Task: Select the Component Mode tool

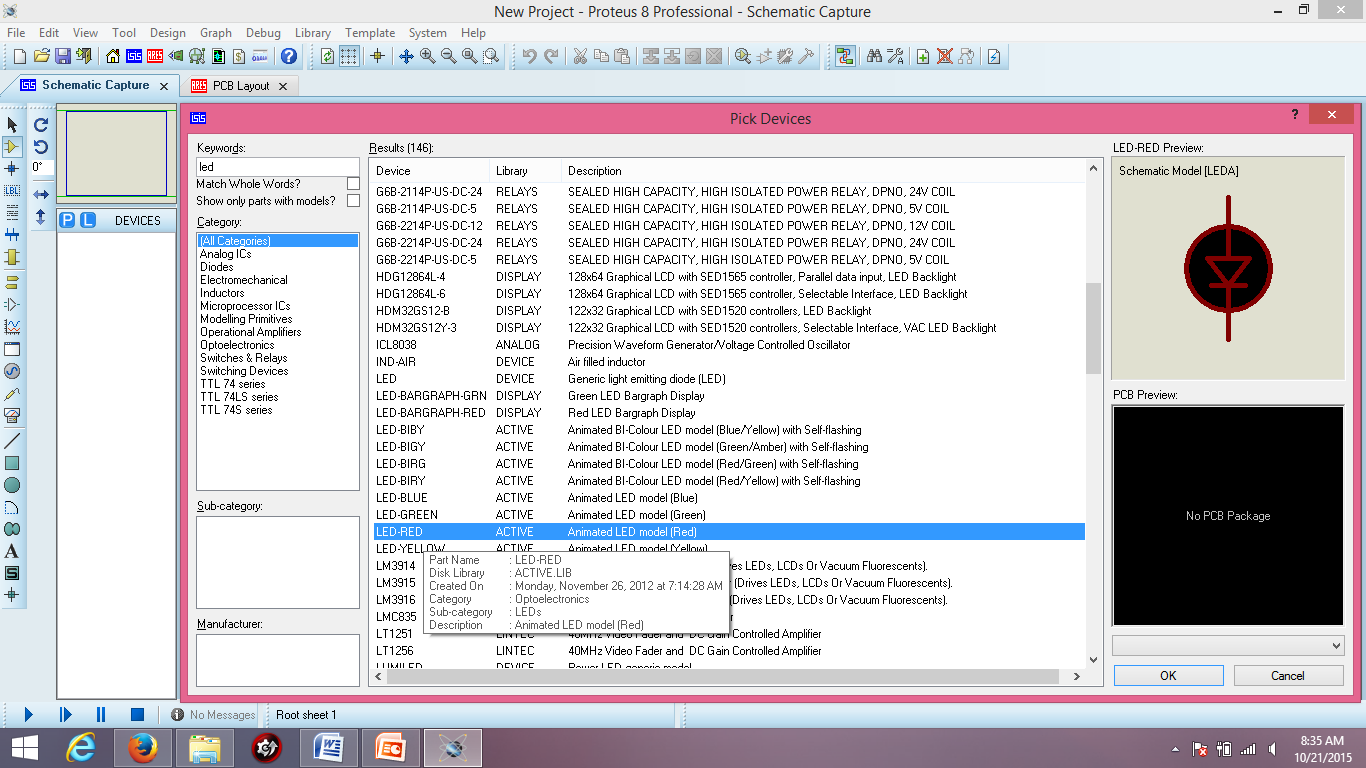Action: (12, 147)
